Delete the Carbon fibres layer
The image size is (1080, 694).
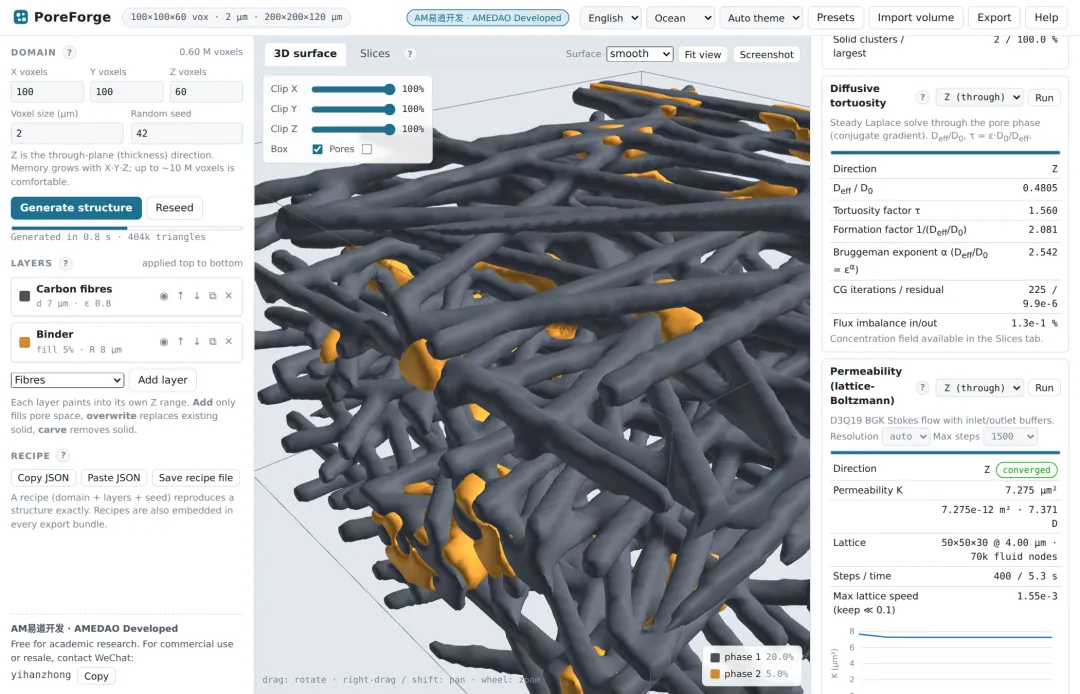[x=229, y=295]
